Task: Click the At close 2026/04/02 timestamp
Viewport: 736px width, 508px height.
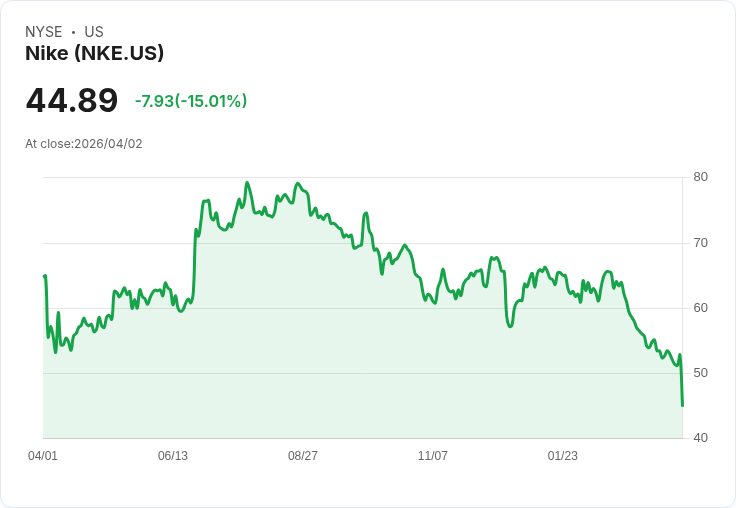Action: tap(84, 144)
